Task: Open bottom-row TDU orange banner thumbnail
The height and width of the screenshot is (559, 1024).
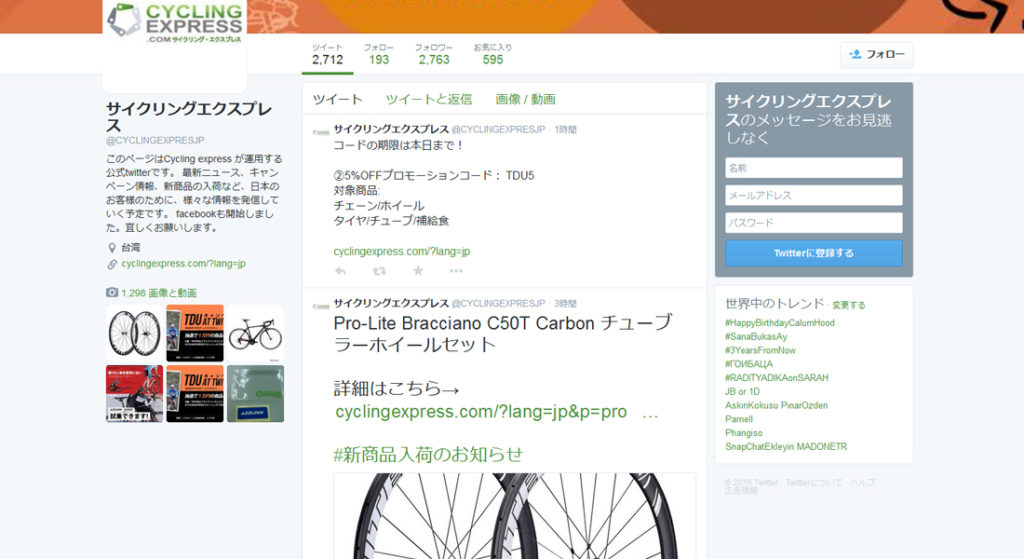Action: point(195,394)
